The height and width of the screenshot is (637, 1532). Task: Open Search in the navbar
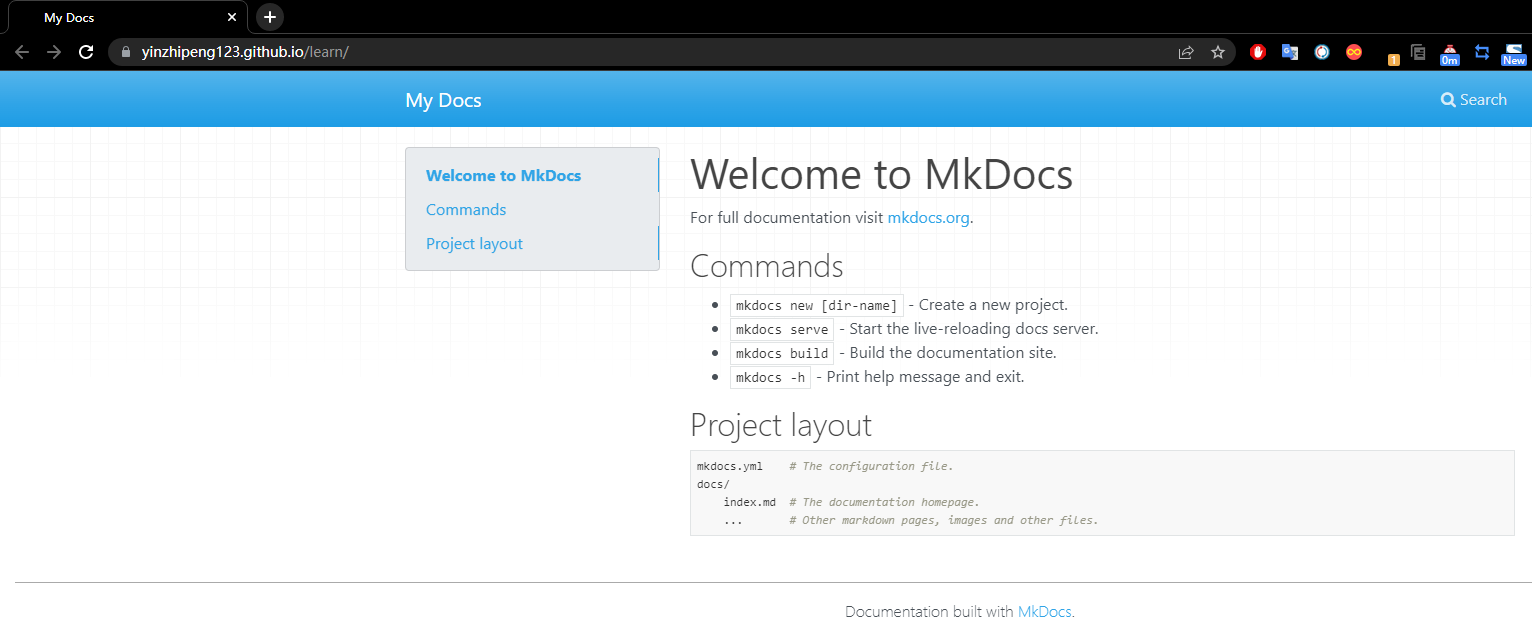point(1473,99)
